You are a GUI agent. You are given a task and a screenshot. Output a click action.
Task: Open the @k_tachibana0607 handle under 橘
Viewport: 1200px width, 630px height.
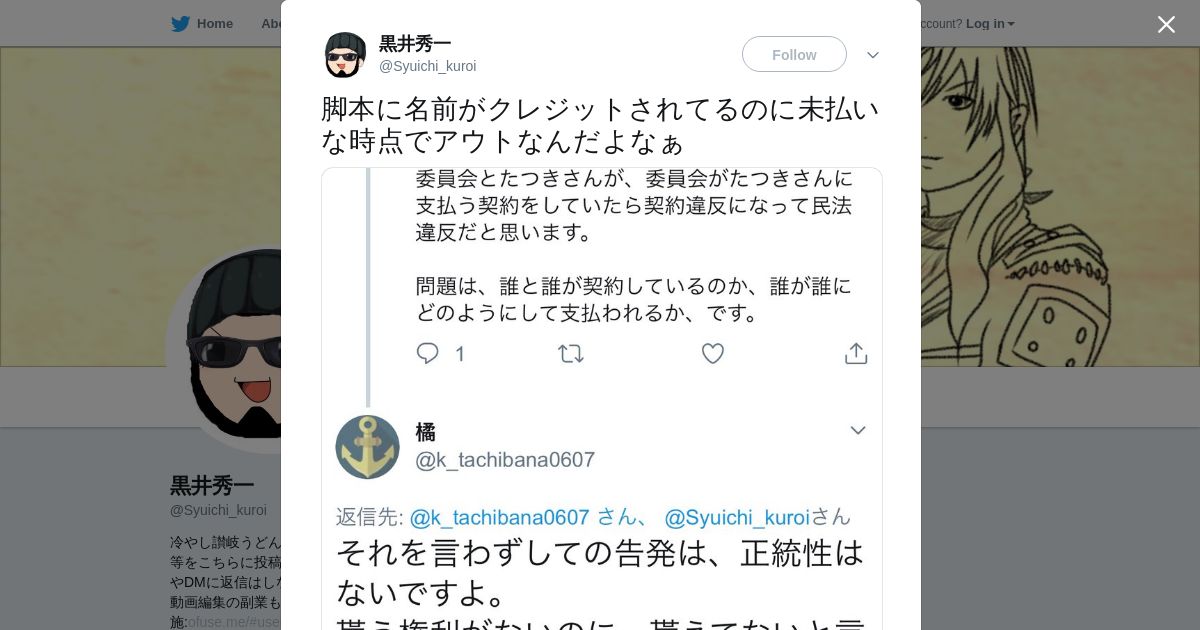tap(505, 460)
